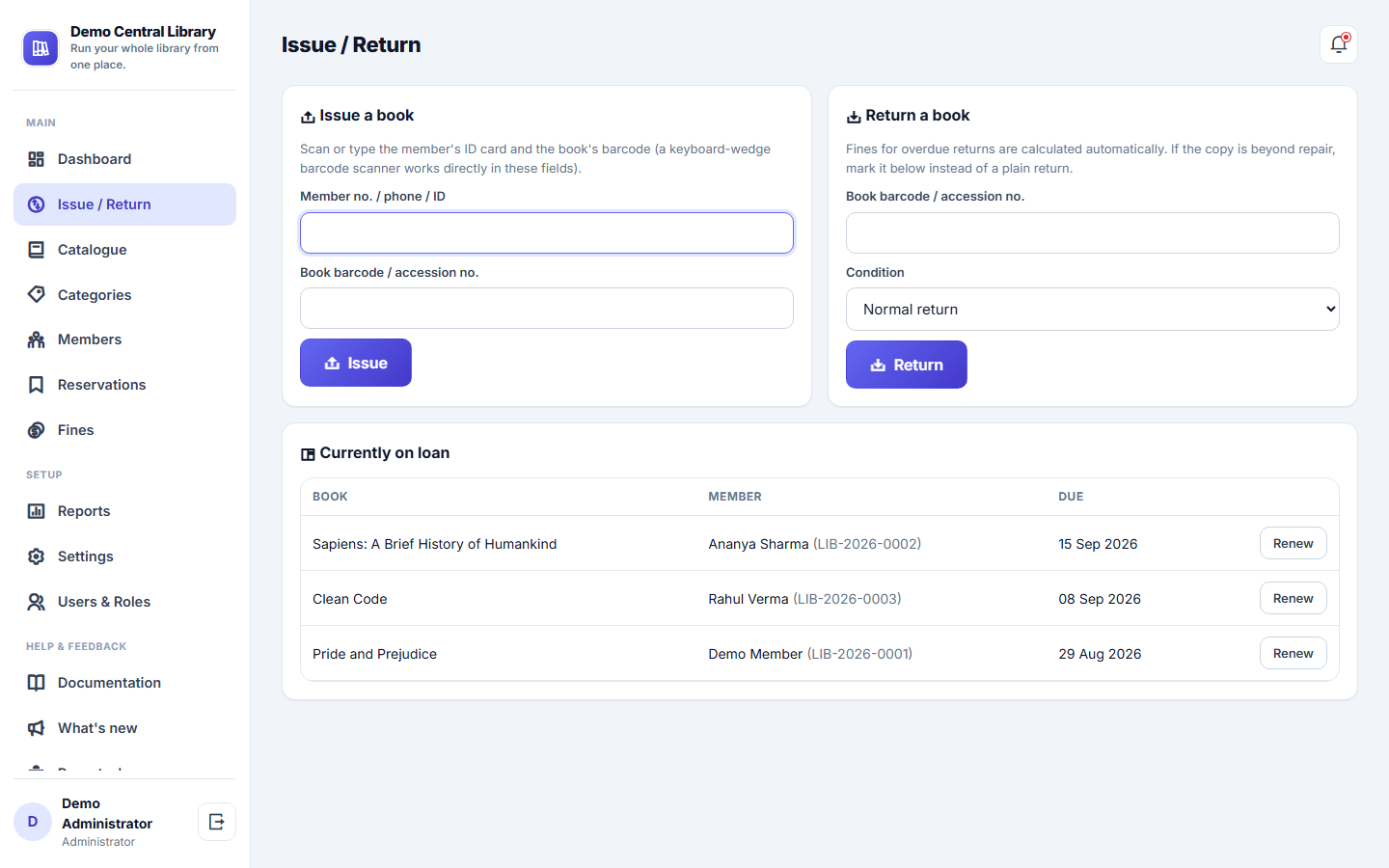Click the Return button
The image size is (1389, 868).
tap(907, 365)
